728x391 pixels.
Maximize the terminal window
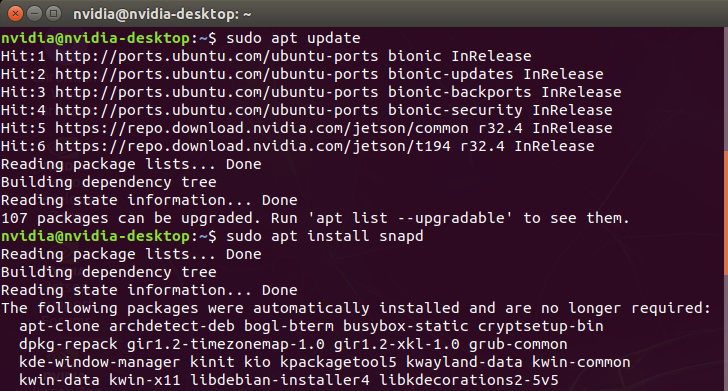pyautogui.click(x=53, y=14)
